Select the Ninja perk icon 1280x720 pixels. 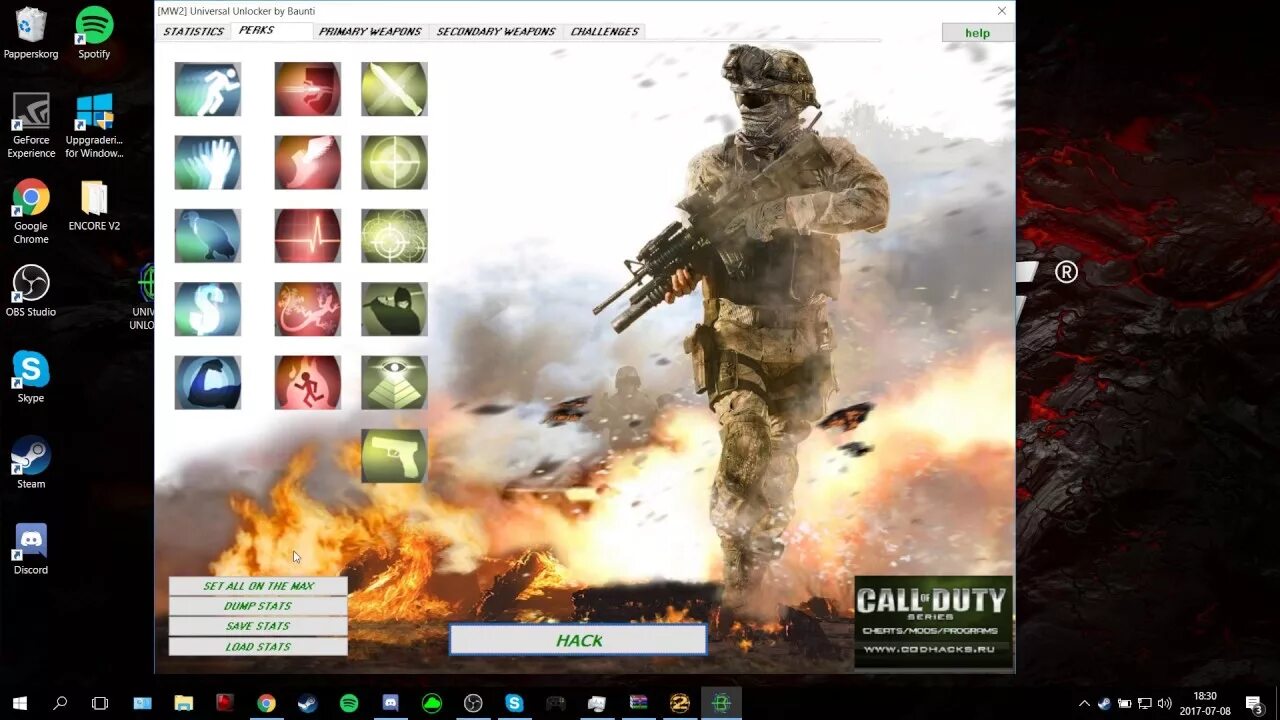coord(394,309)
